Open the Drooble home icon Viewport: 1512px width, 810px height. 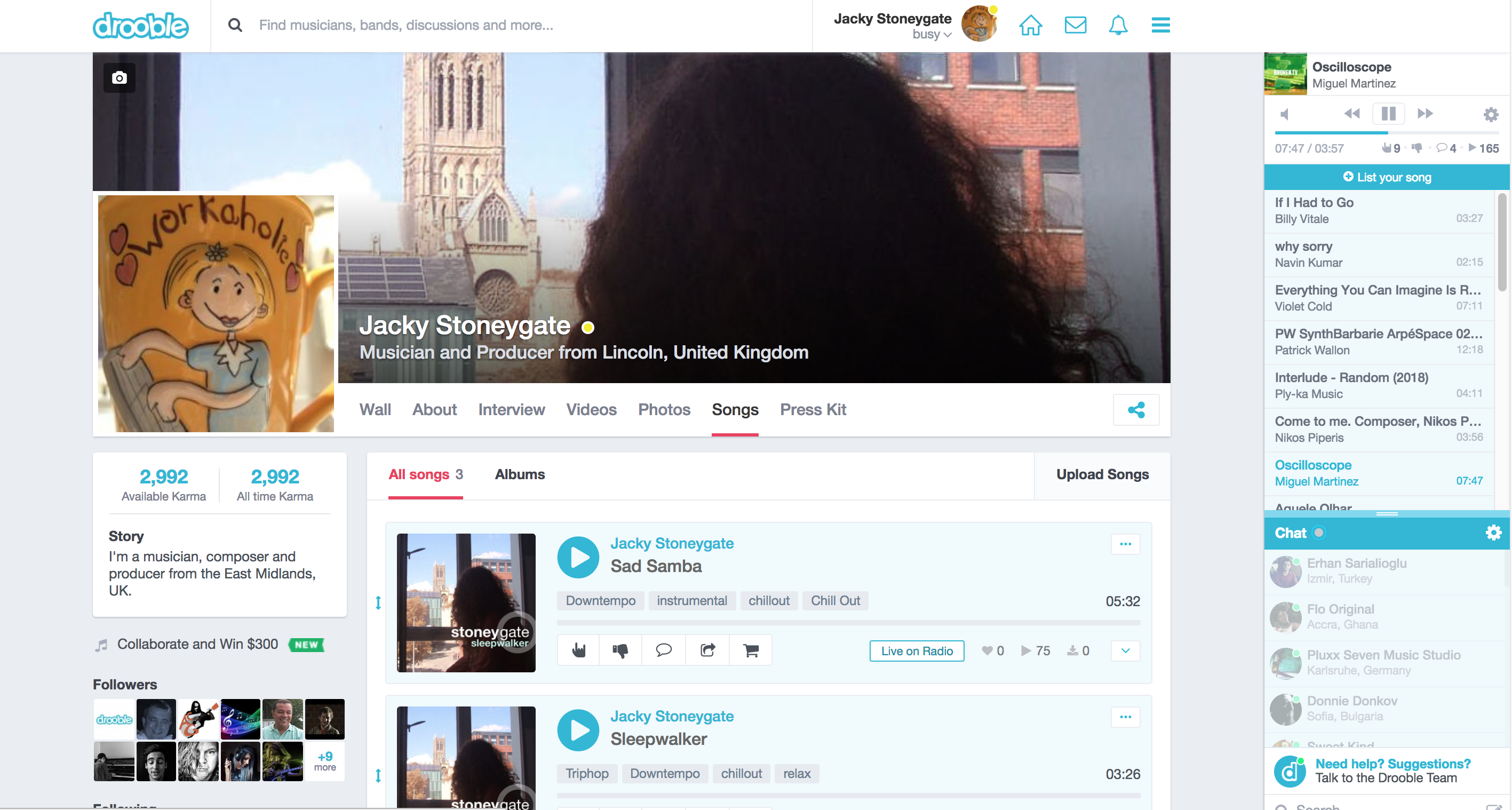1030,25
